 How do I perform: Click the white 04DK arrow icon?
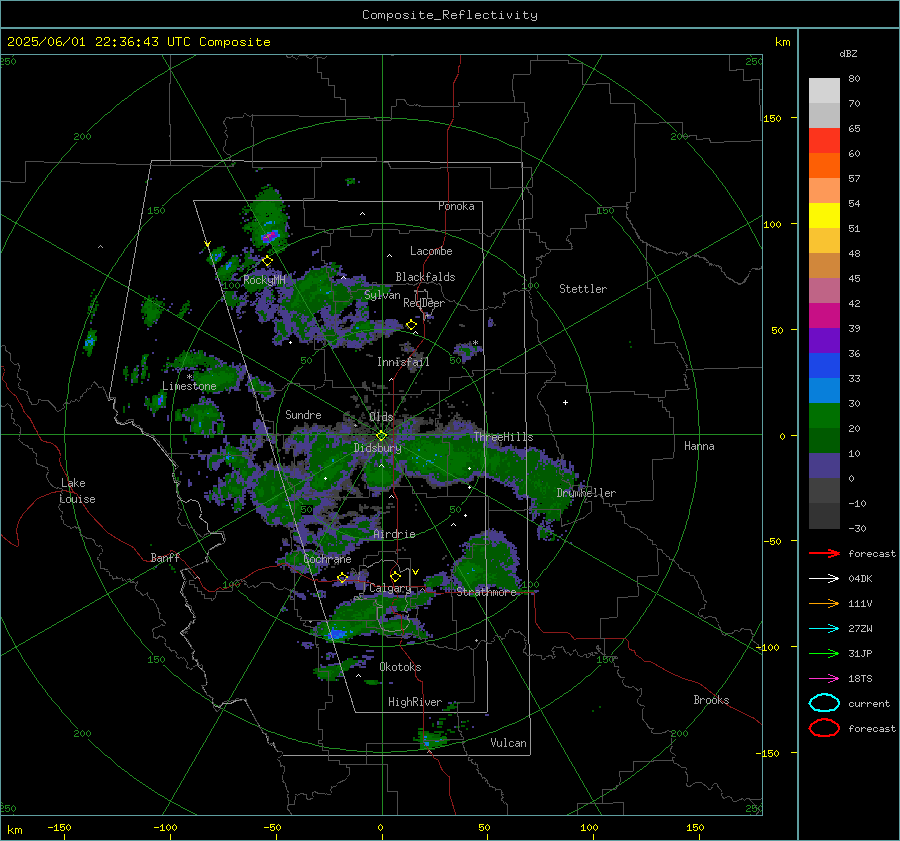pyautogui.click(x=824, y=579)
